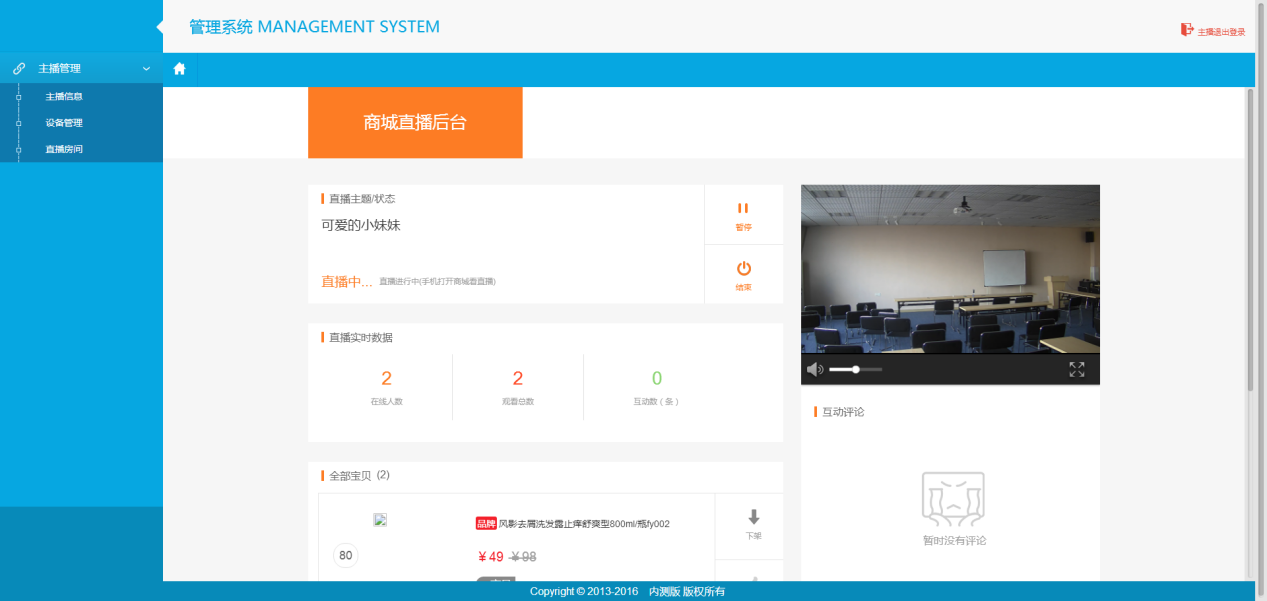Click the 在线人数 count value
Viewport: 1267px width, 601px height.
[386, 378]
